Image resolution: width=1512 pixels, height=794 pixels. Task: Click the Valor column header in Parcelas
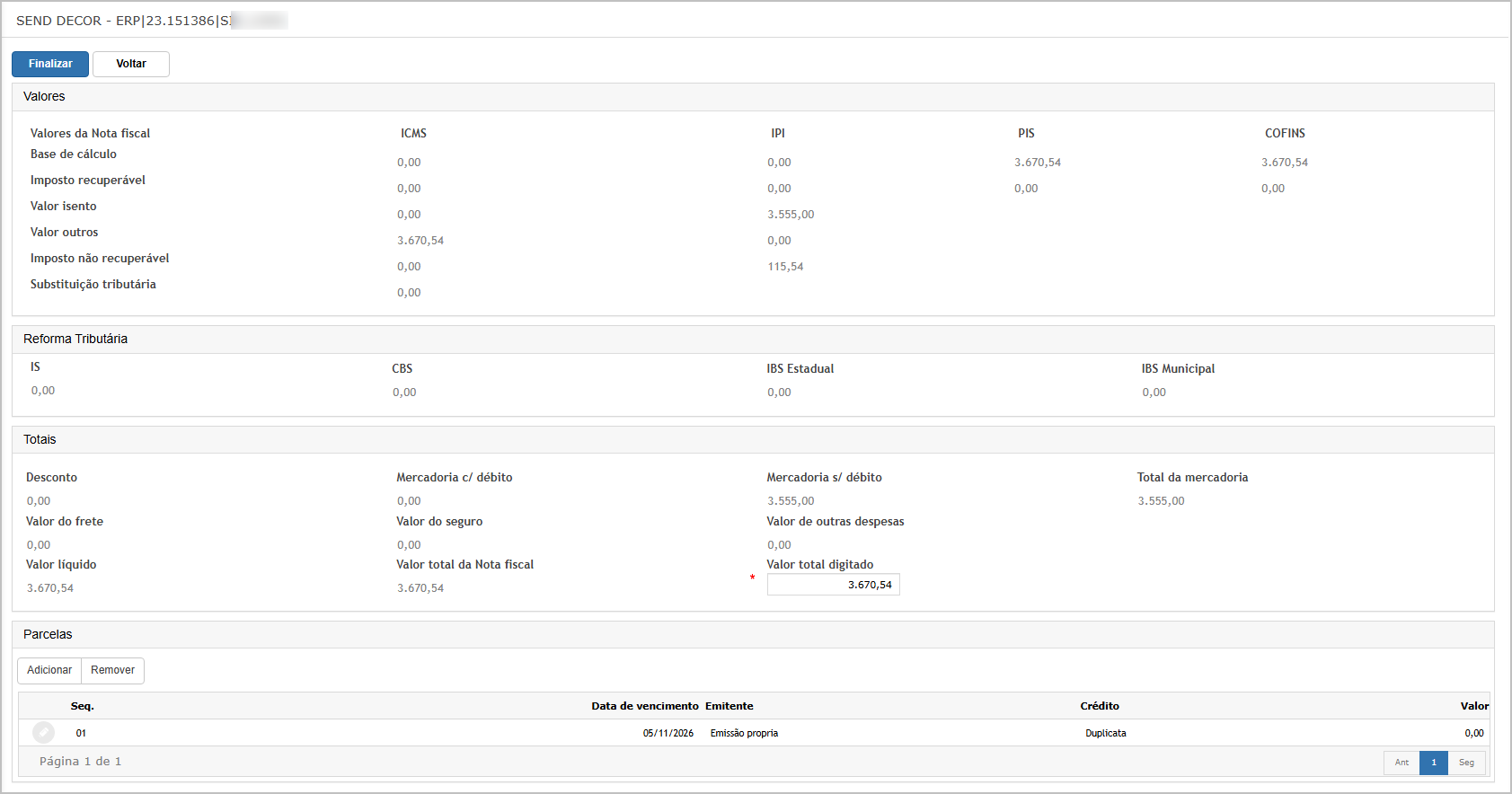tap(1474, 706)
